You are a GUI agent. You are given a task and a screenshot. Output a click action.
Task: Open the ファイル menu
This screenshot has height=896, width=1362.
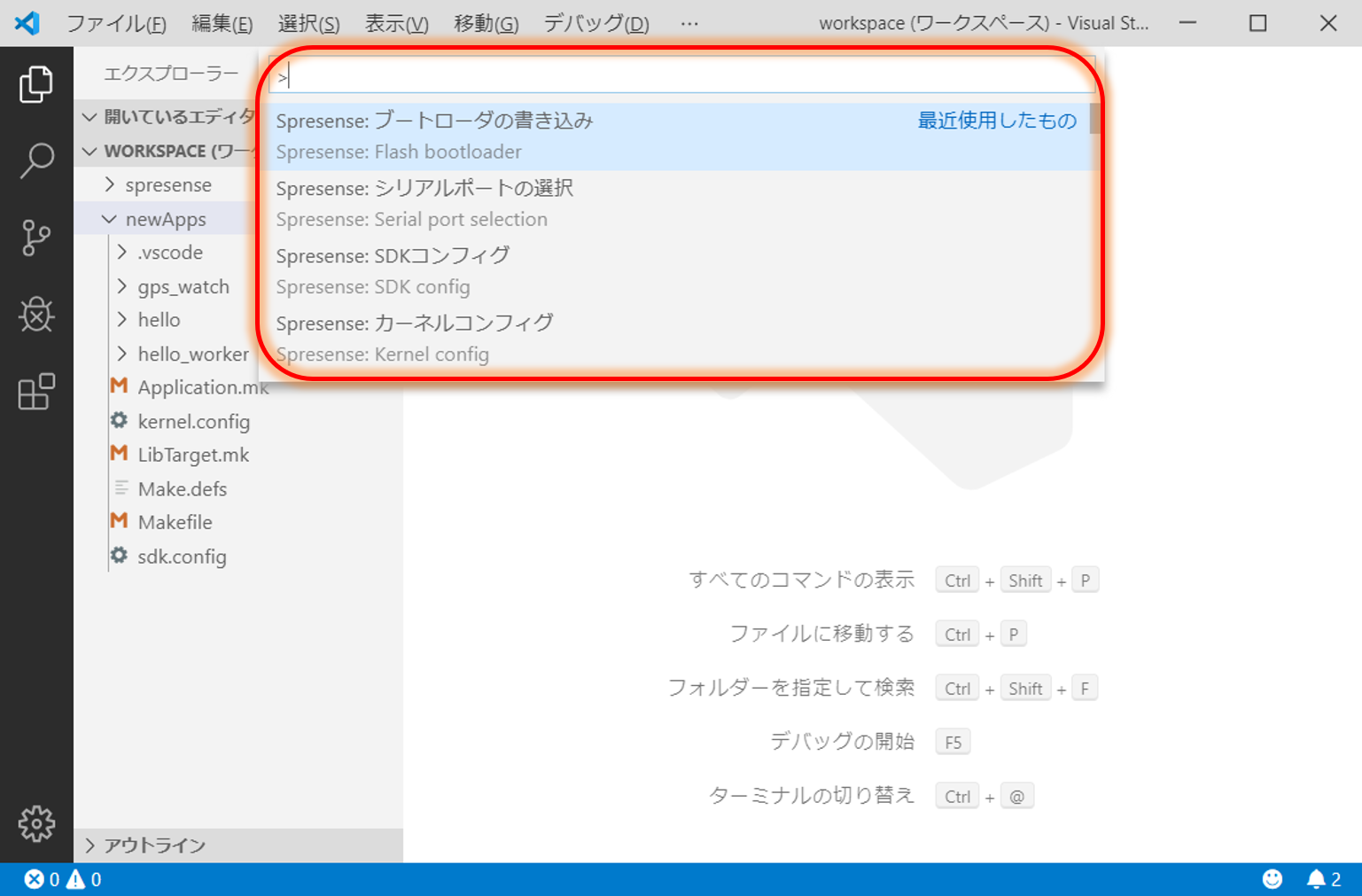pos(116,23)
